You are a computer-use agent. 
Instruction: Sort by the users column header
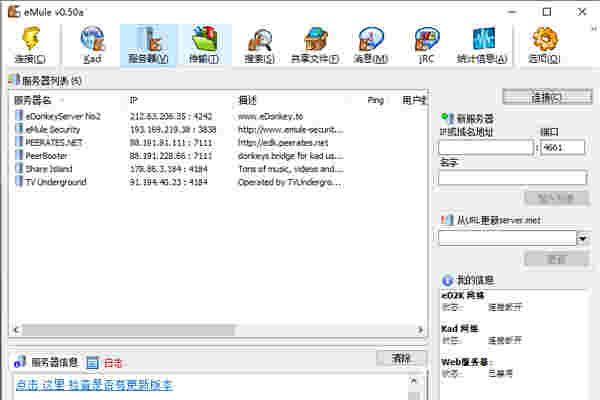pyautogui.click(x=414, y=100)
